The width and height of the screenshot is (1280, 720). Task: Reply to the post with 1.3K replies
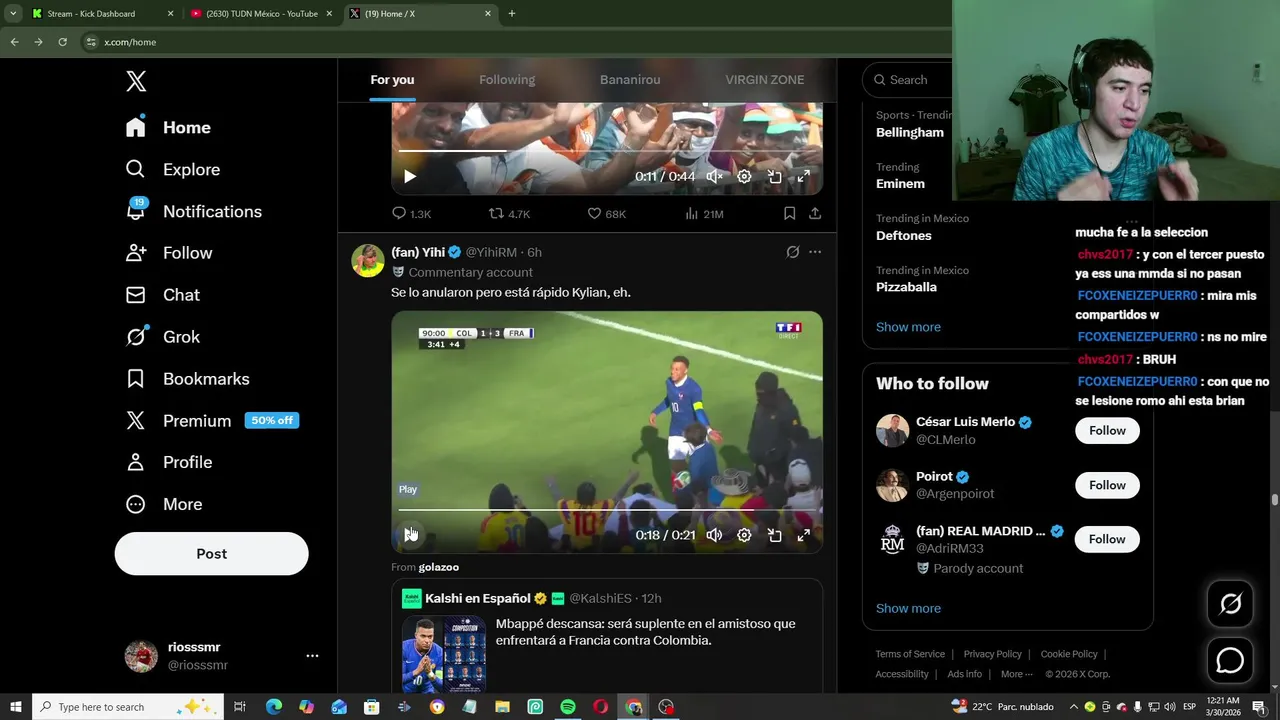tap(411, 214)
